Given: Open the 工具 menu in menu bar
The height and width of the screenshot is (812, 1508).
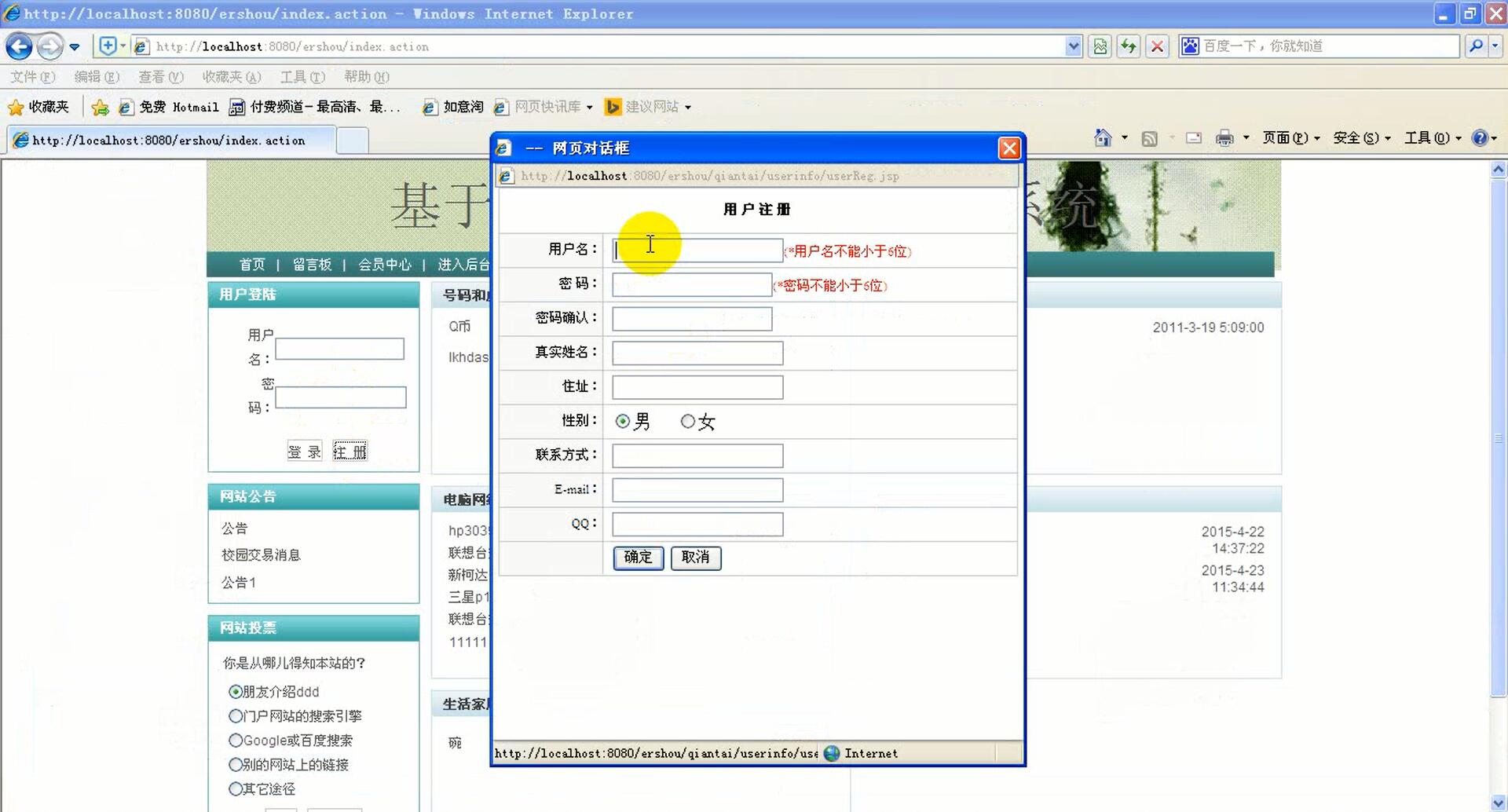Looking at the screenshot, I should 302,77.
